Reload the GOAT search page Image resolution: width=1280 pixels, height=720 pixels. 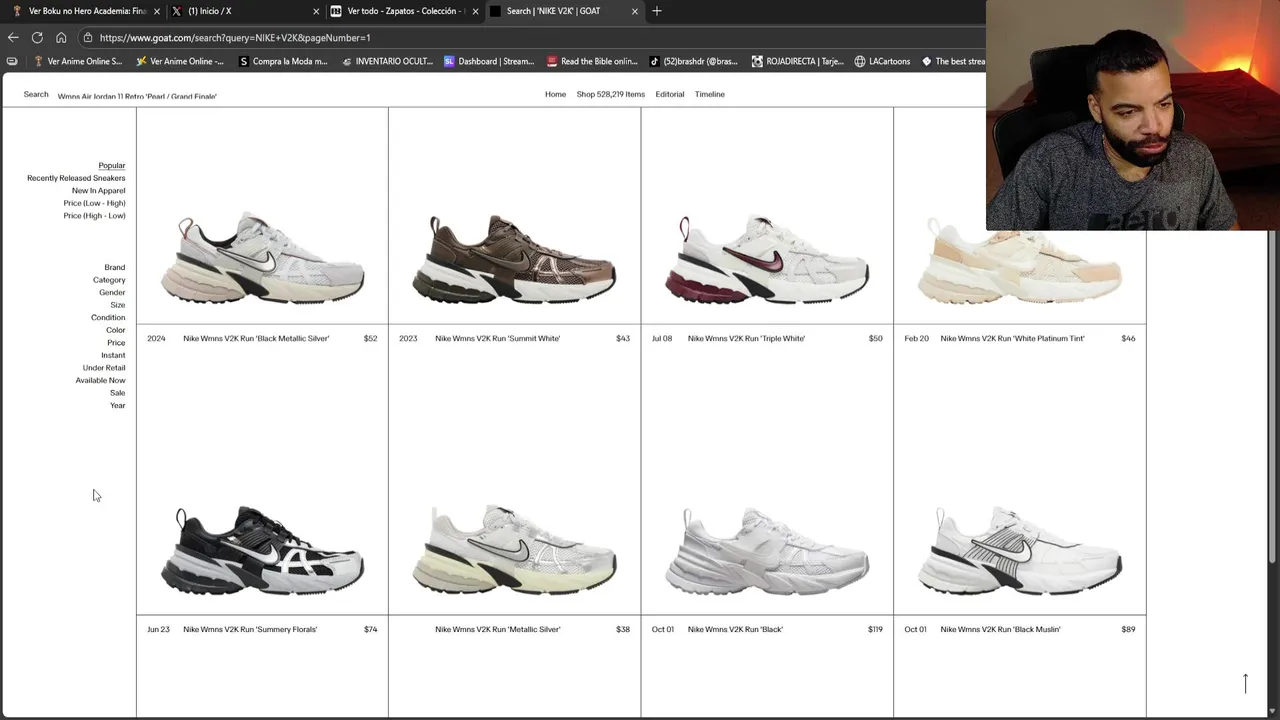(37, 37)
